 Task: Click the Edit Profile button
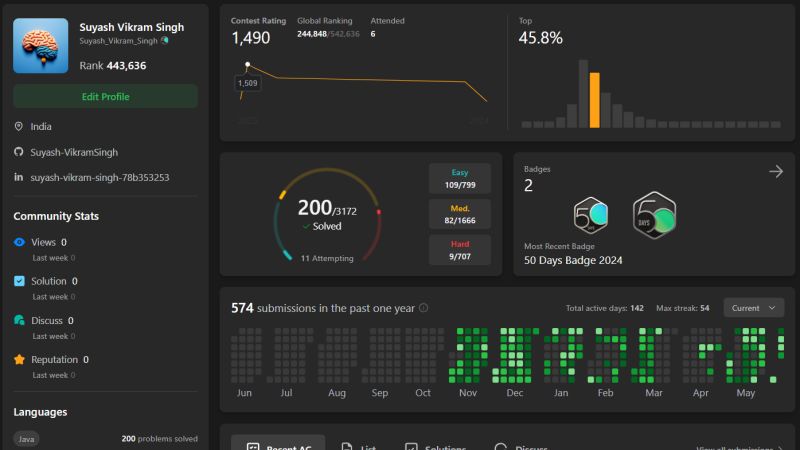[106, 96]
